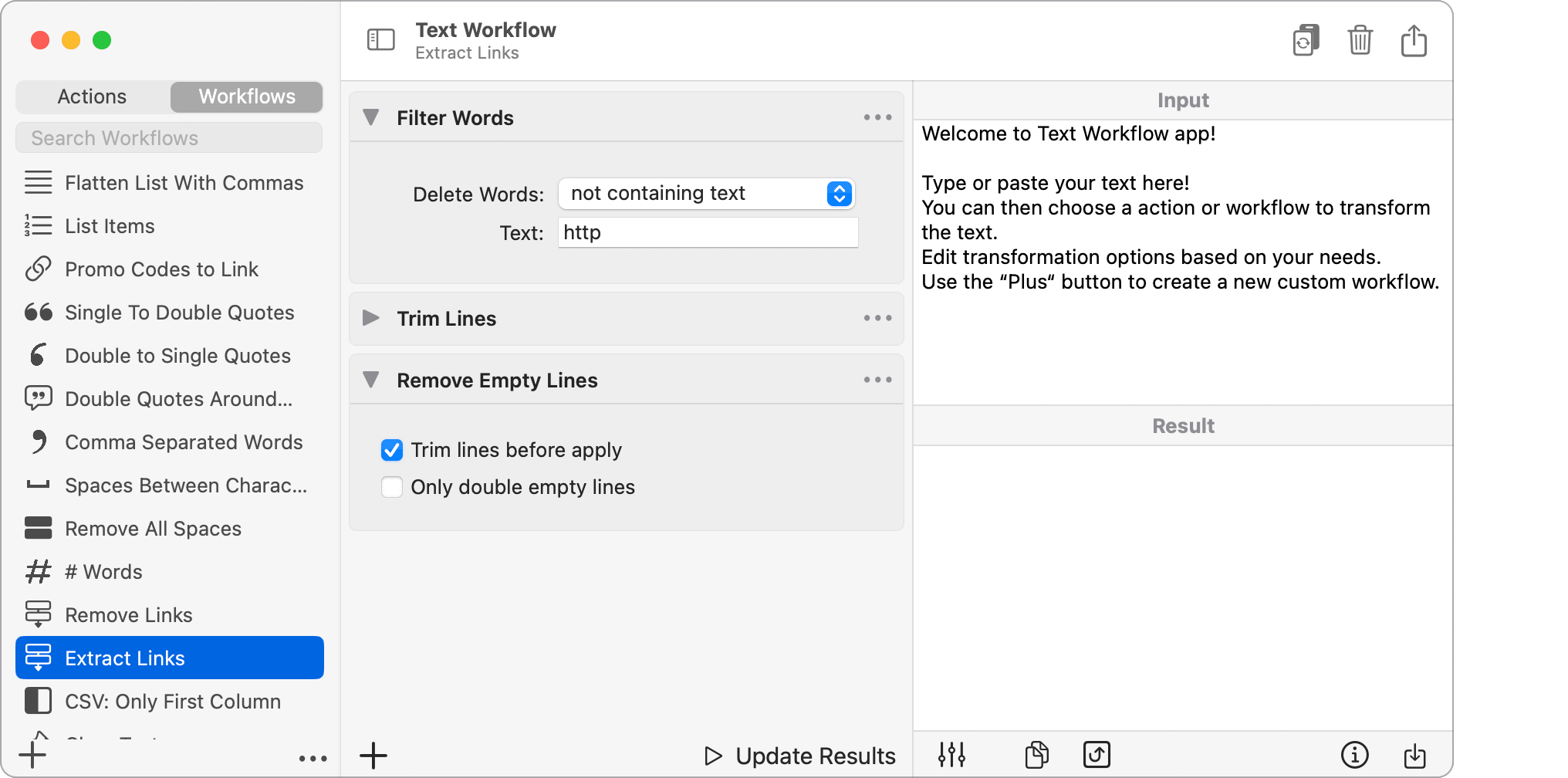Collapse the Filter Words section
Image resolution: width=1568 pixels, height=778 pixels.
(x=371, y=117)
